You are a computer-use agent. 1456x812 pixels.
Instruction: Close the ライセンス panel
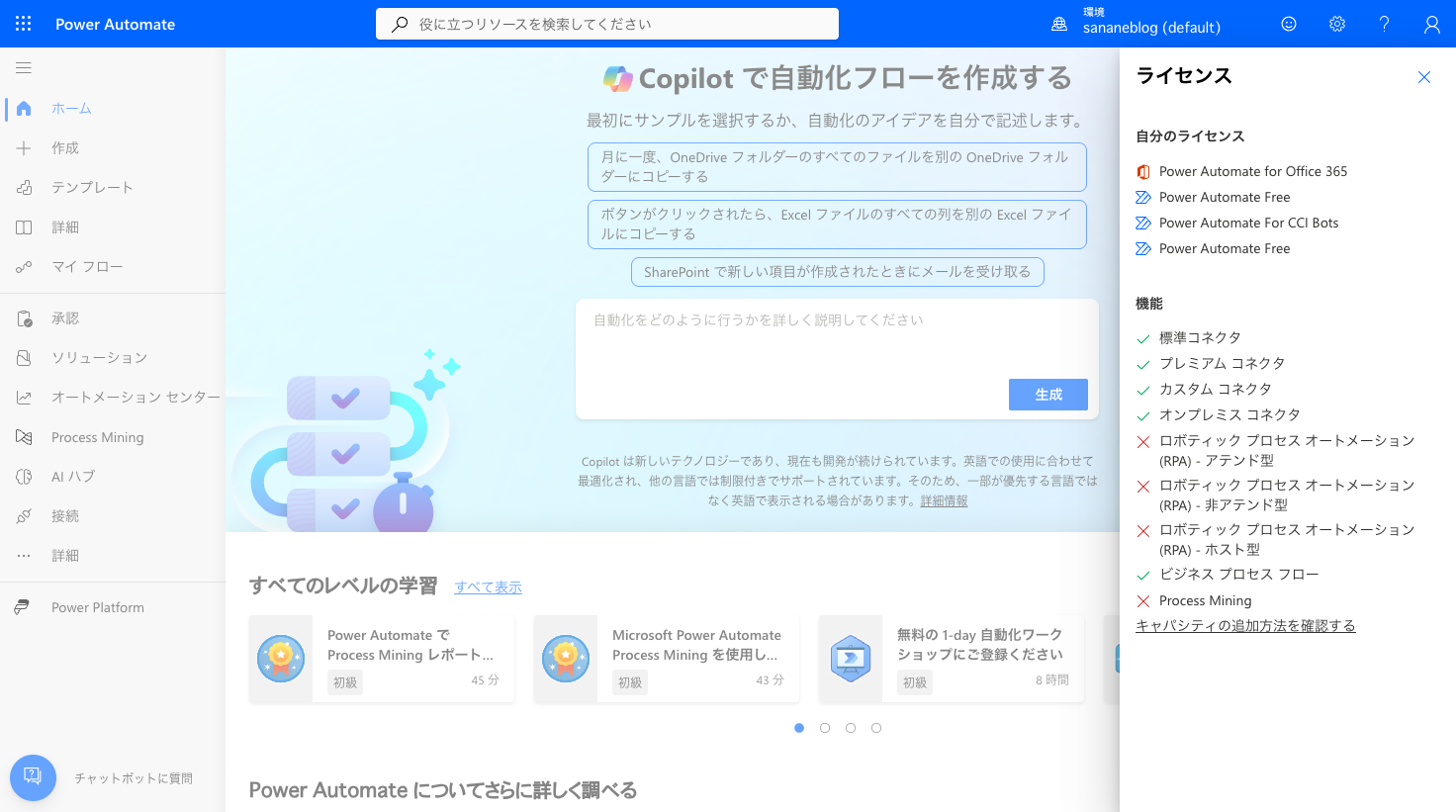[x=1424, y=77]
